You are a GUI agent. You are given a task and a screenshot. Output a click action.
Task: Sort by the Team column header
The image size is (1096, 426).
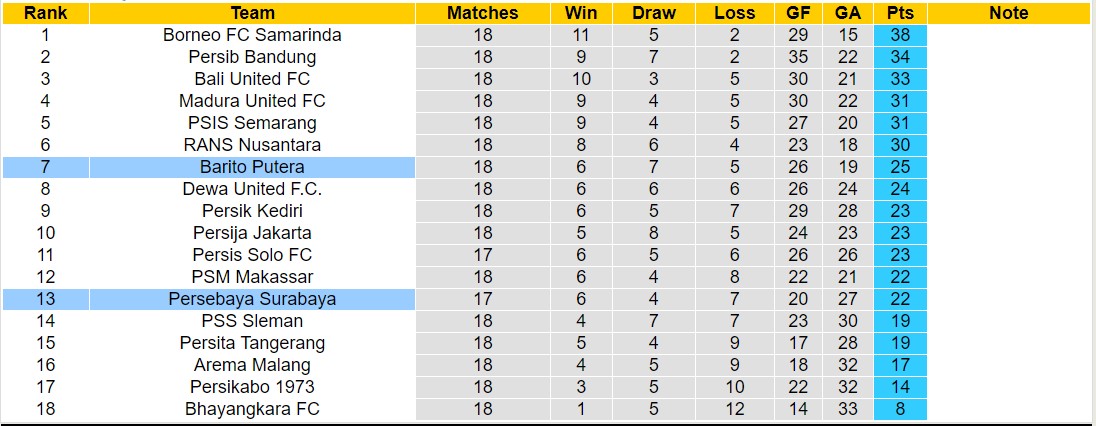(x=252, y=13)
